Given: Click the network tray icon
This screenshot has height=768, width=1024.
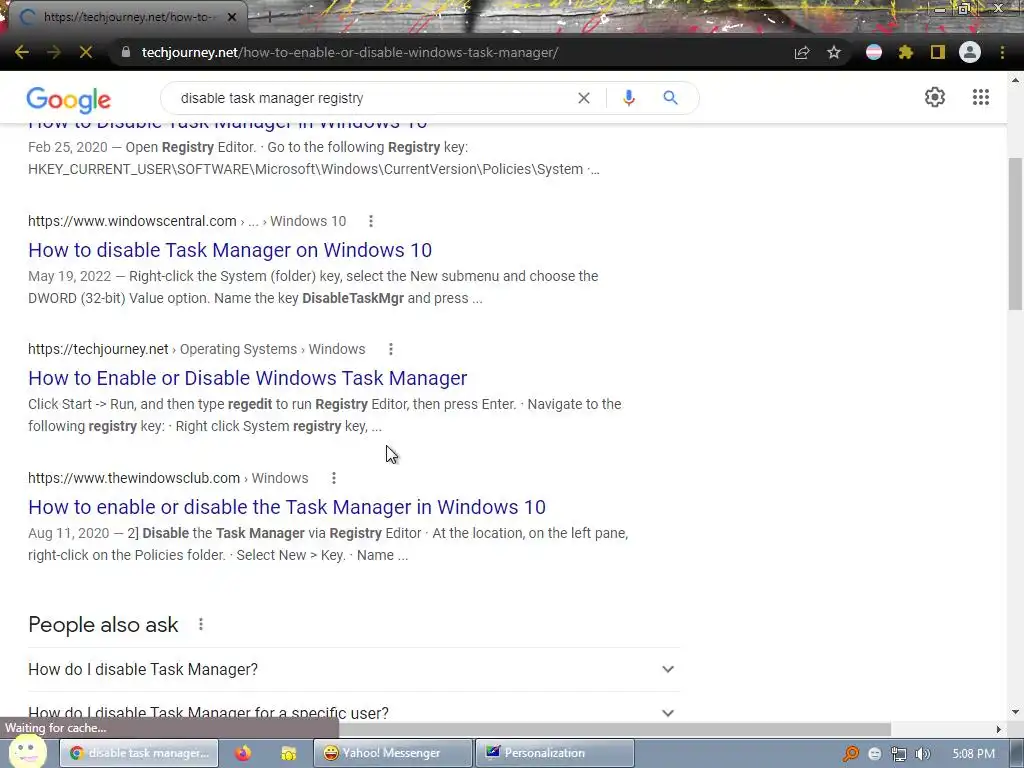Looking at the screenshot, I should (x=899, y=754).
